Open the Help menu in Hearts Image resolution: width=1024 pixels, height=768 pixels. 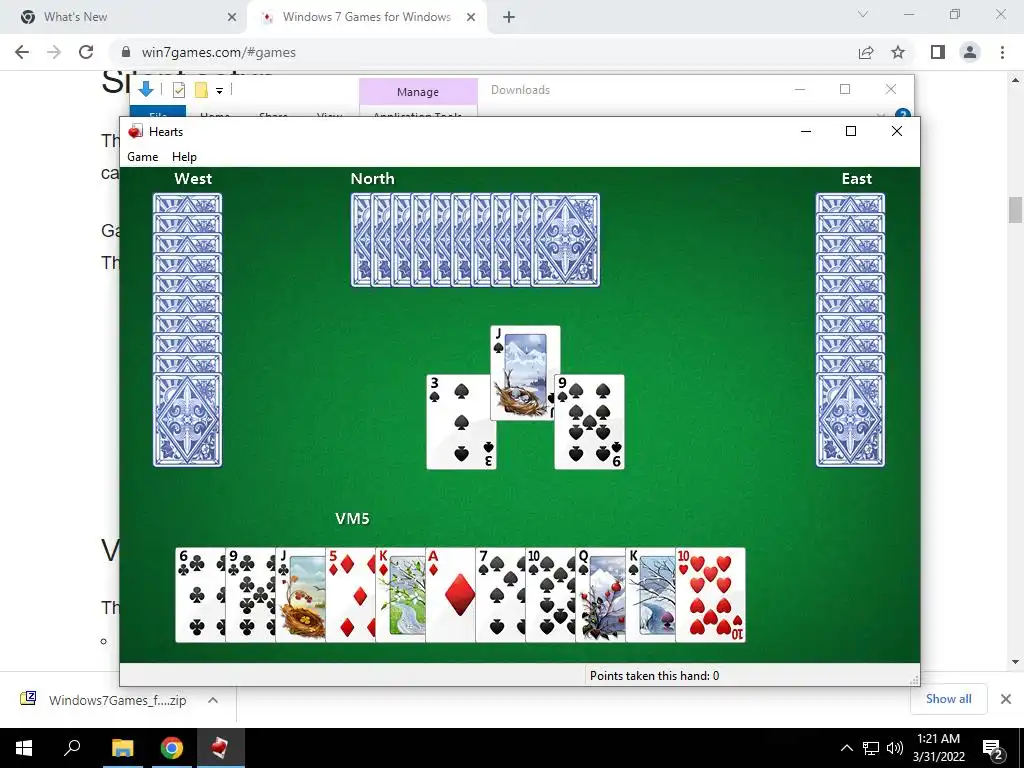click(x=184, y=157)
